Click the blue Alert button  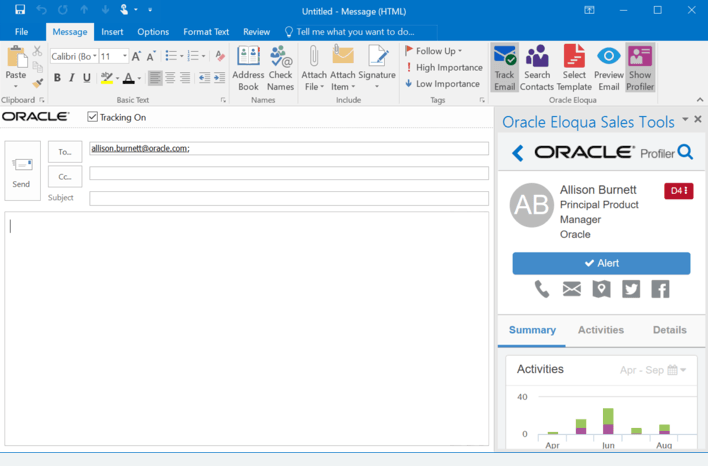601,263
